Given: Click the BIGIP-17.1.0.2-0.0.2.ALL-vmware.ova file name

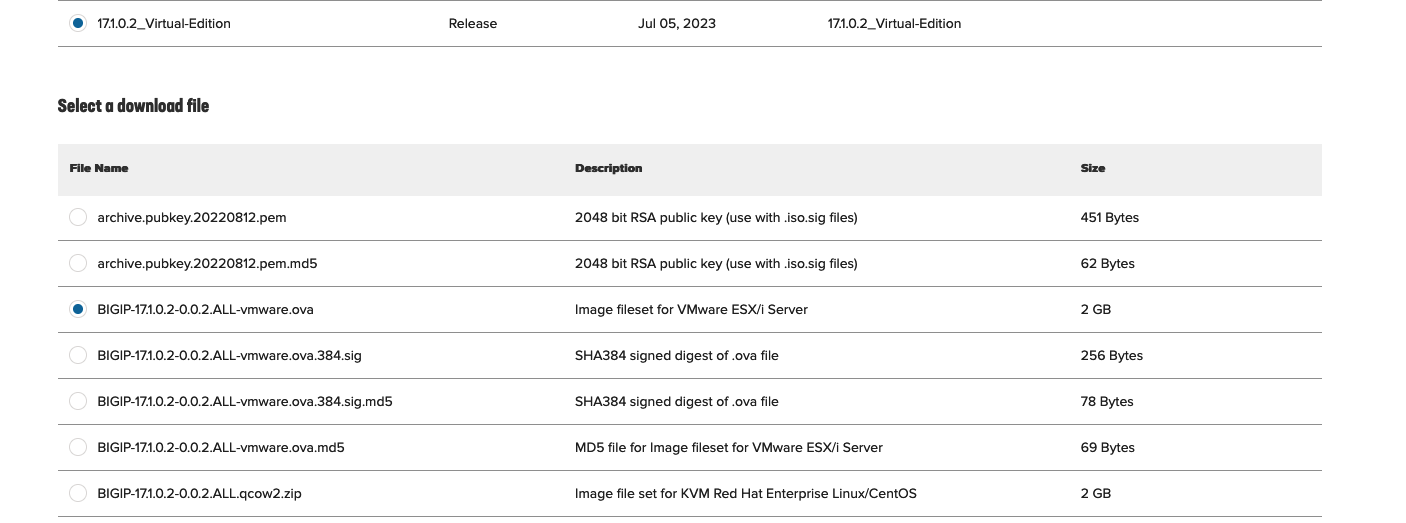Looking at the screenshot, I should [x=205, y=309].
